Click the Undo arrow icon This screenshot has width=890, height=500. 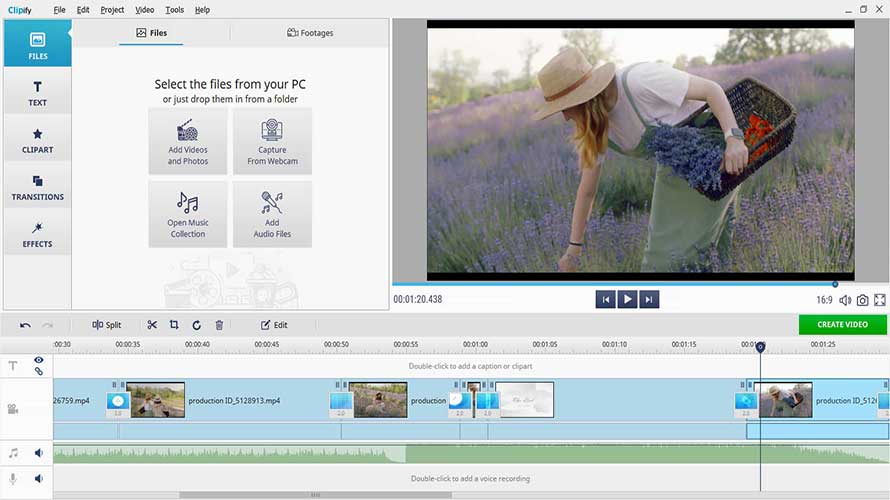point(25,325)
